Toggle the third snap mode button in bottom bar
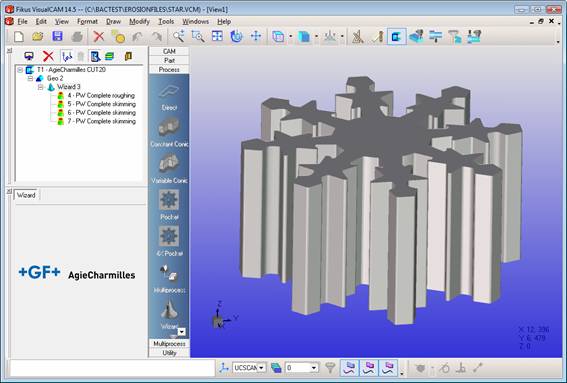This screenshot has height=383, width=567. 388,368
